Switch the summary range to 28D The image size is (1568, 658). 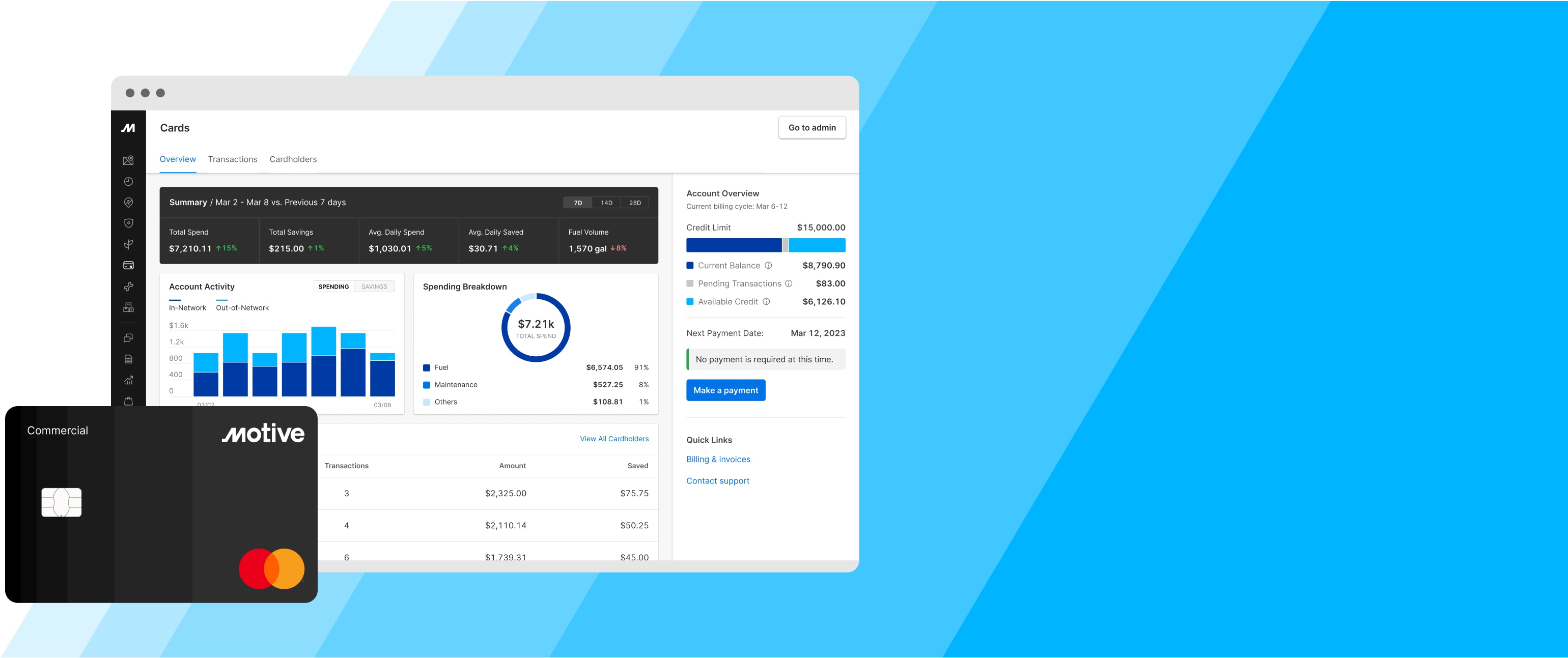point(634,203)
